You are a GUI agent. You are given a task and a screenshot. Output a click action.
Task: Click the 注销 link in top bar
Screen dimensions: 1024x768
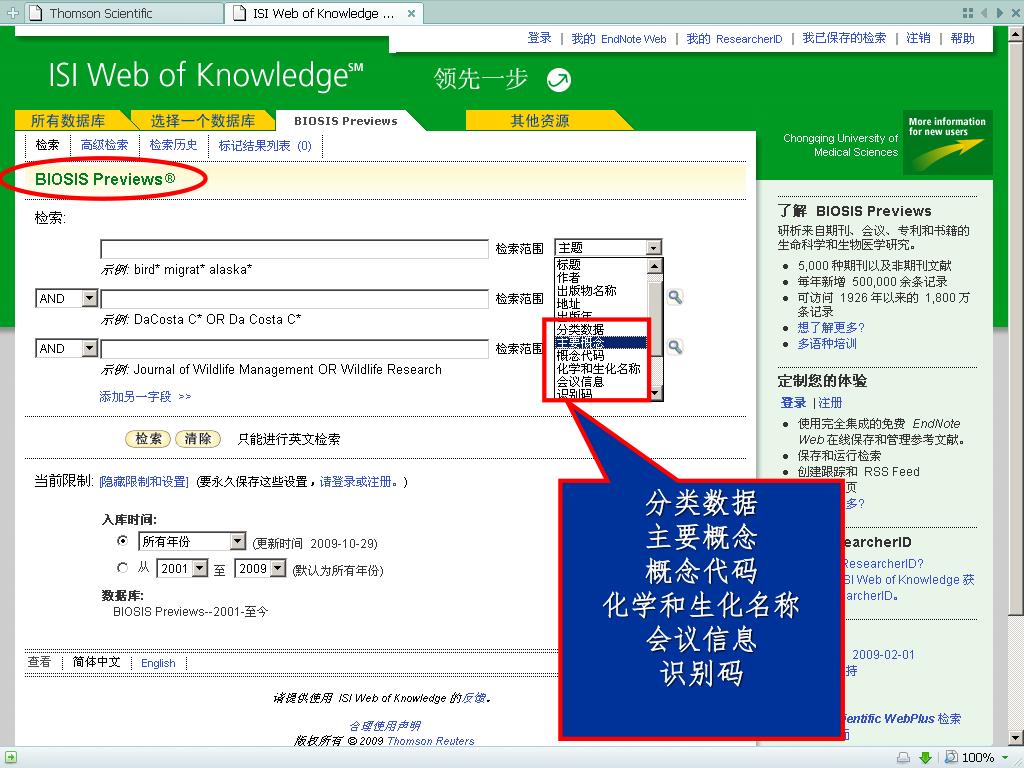(x=918, y=38)
